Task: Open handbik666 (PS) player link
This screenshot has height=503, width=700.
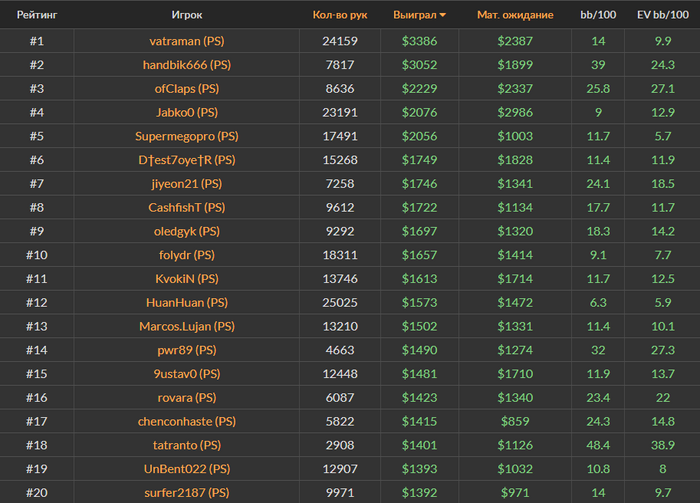Action: 187,65
